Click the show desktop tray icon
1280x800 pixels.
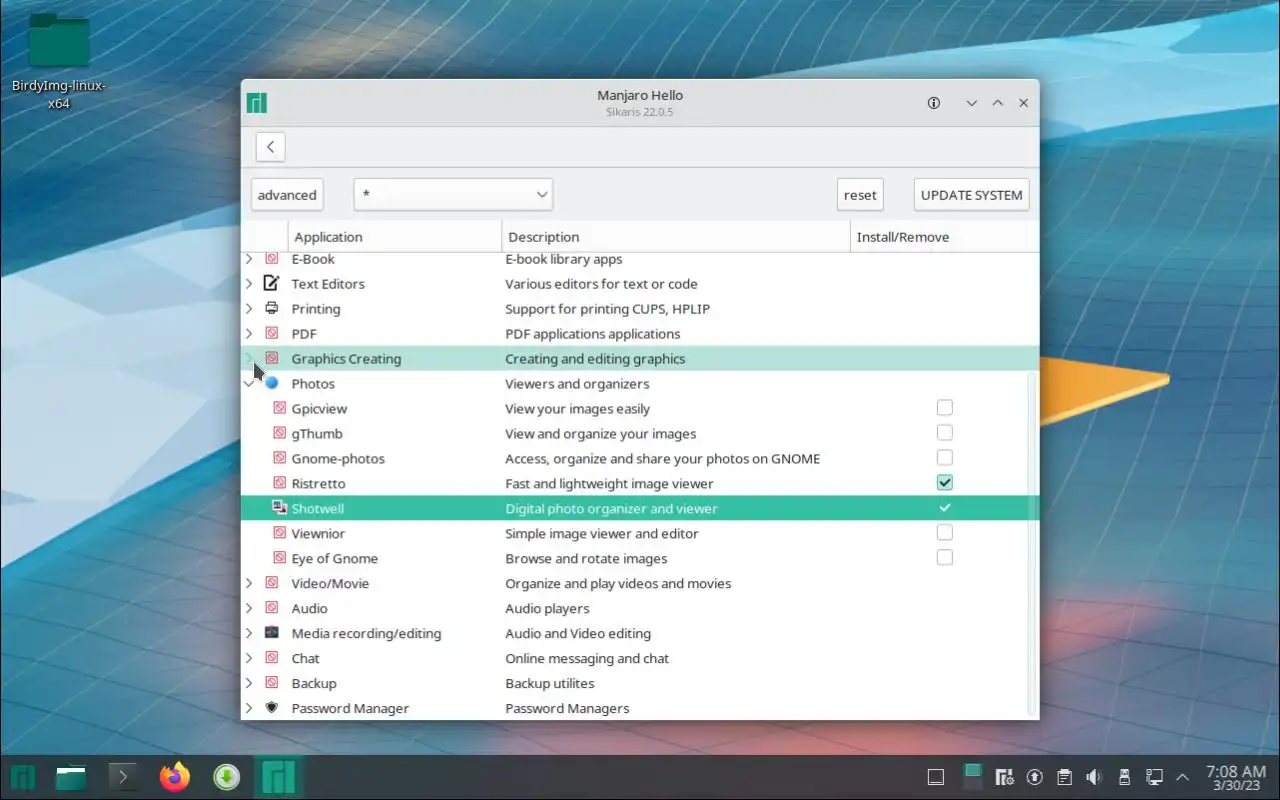[936, 777]
